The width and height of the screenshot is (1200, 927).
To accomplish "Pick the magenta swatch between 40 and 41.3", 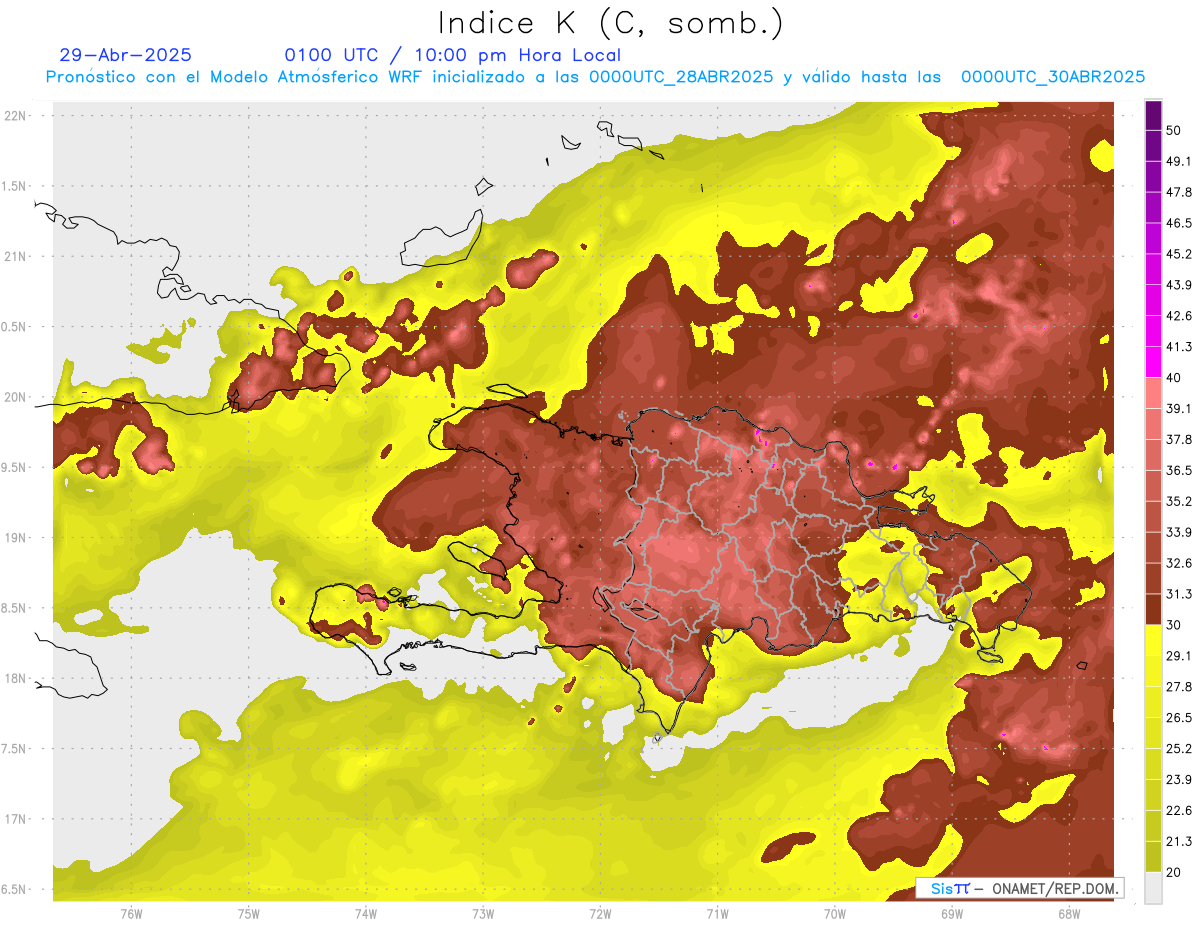I will point(1153,362).
